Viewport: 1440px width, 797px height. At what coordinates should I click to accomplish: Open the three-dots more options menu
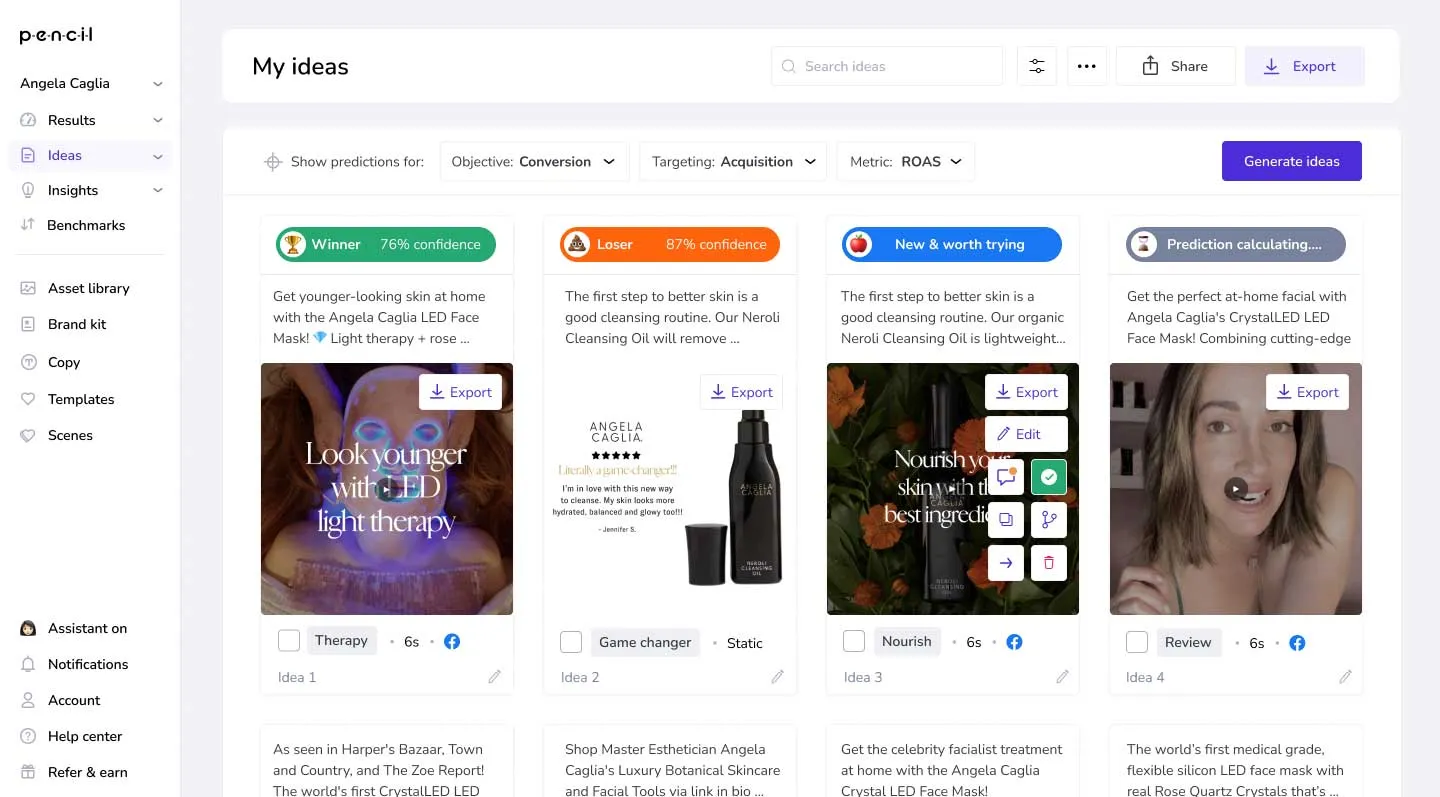(x=1087, y=66)
